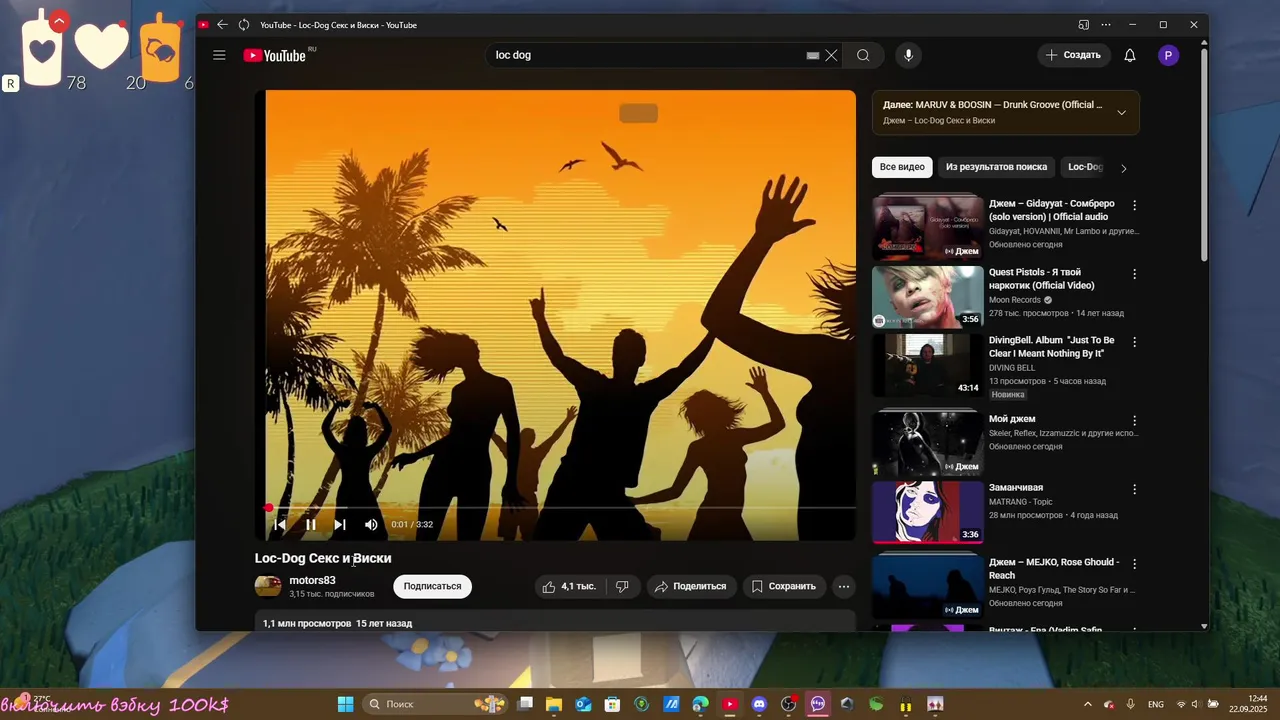Seek using the video progress bar
This screenshot has width=1280, height=720.
click(560, 508)
